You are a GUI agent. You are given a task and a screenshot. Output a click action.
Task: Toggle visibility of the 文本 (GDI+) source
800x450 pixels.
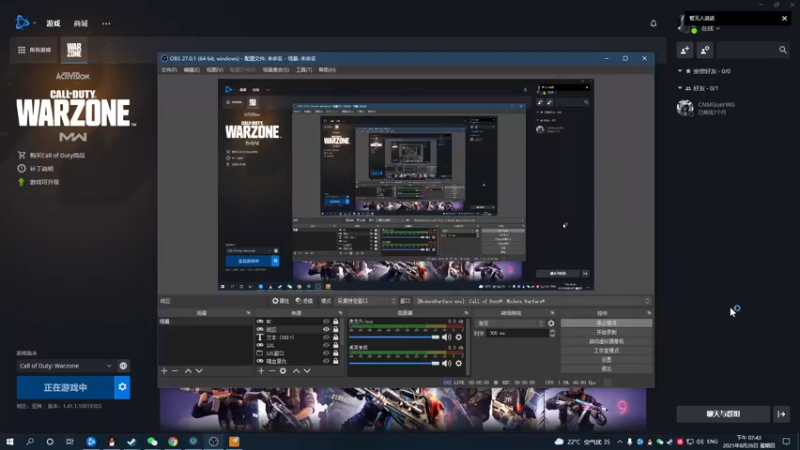click(x=326, y=337)
